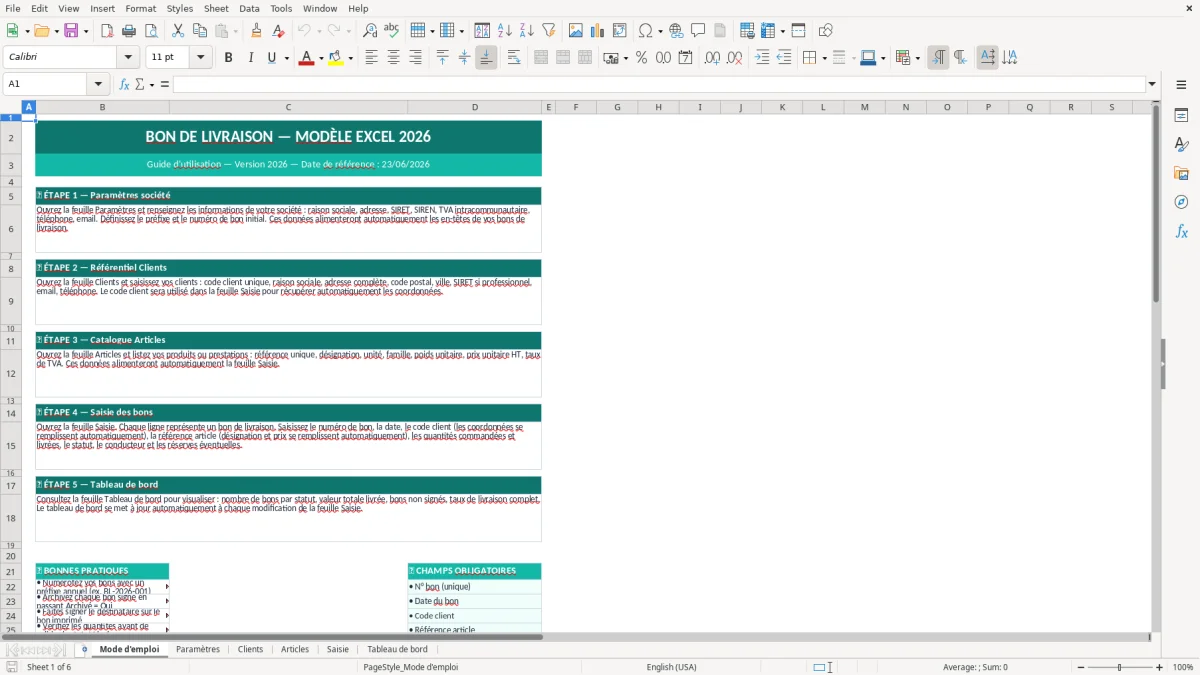Image resolution: width=1200 pixels, height=675 pixels.
Task: Expand the Conditional Formatting dropdown arrow
Action: click(x=917, y=58)
